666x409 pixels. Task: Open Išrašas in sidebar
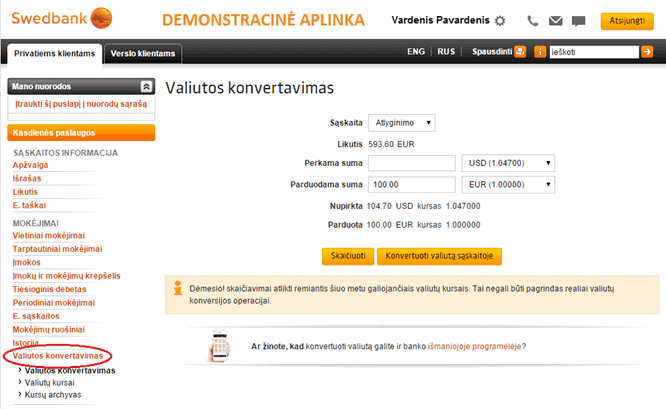click(27, 178)
